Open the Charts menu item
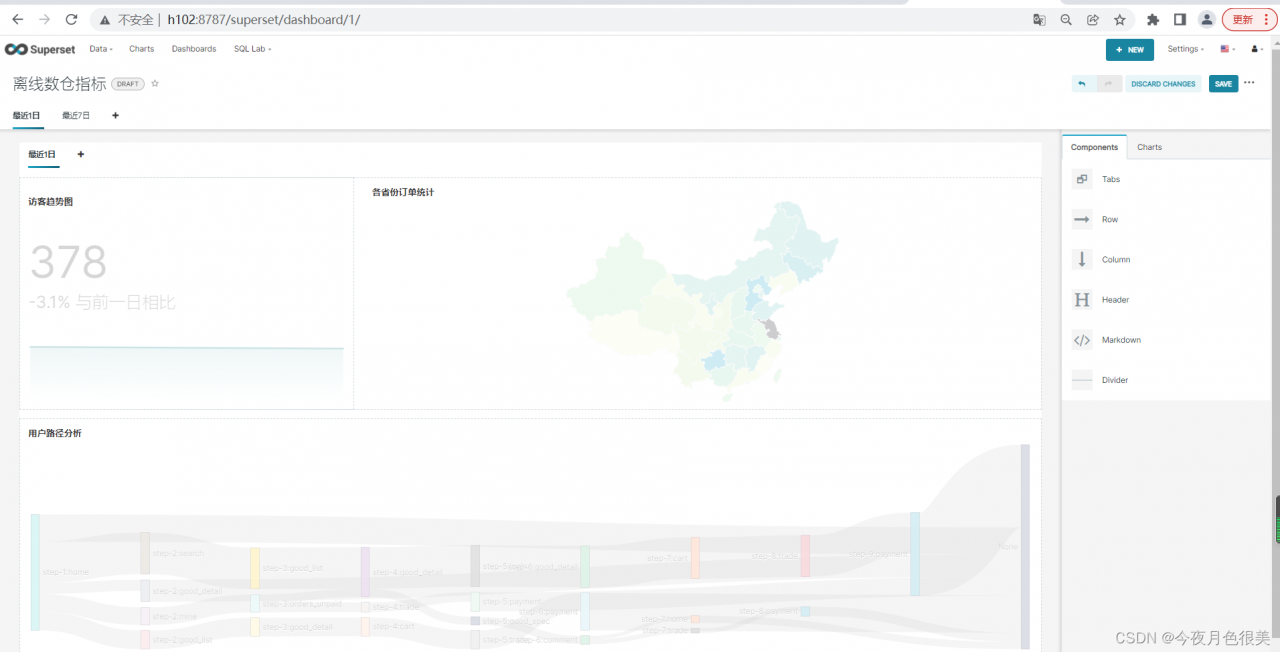Viewport: 1280px width, 652px height. (142, 49)
